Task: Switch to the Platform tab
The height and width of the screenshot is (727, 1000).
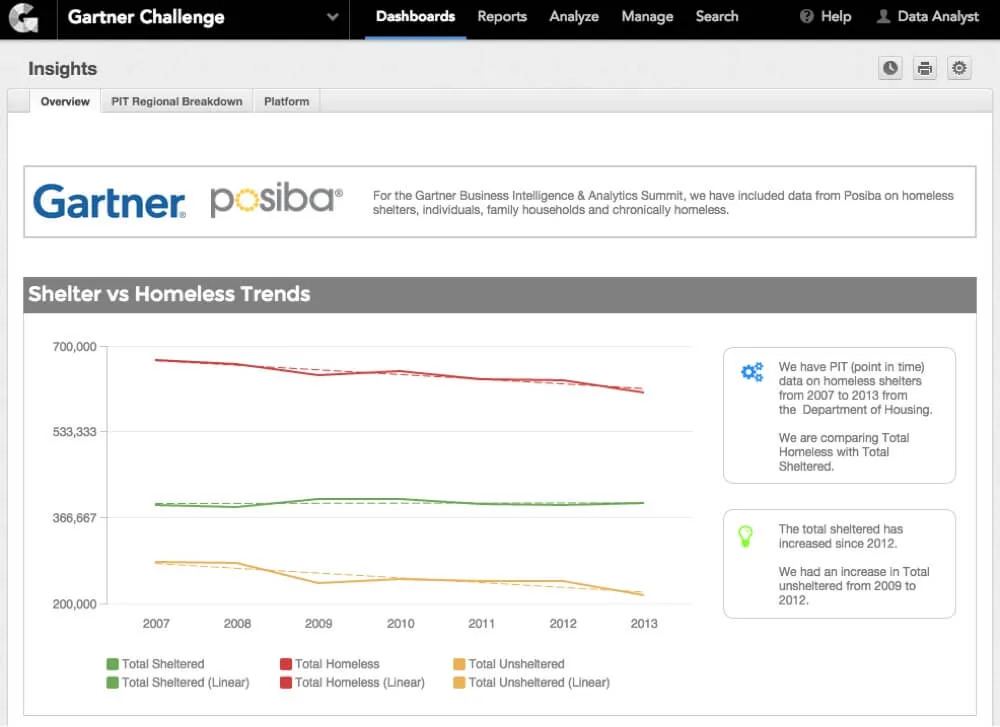Action: tap(287, 102)
